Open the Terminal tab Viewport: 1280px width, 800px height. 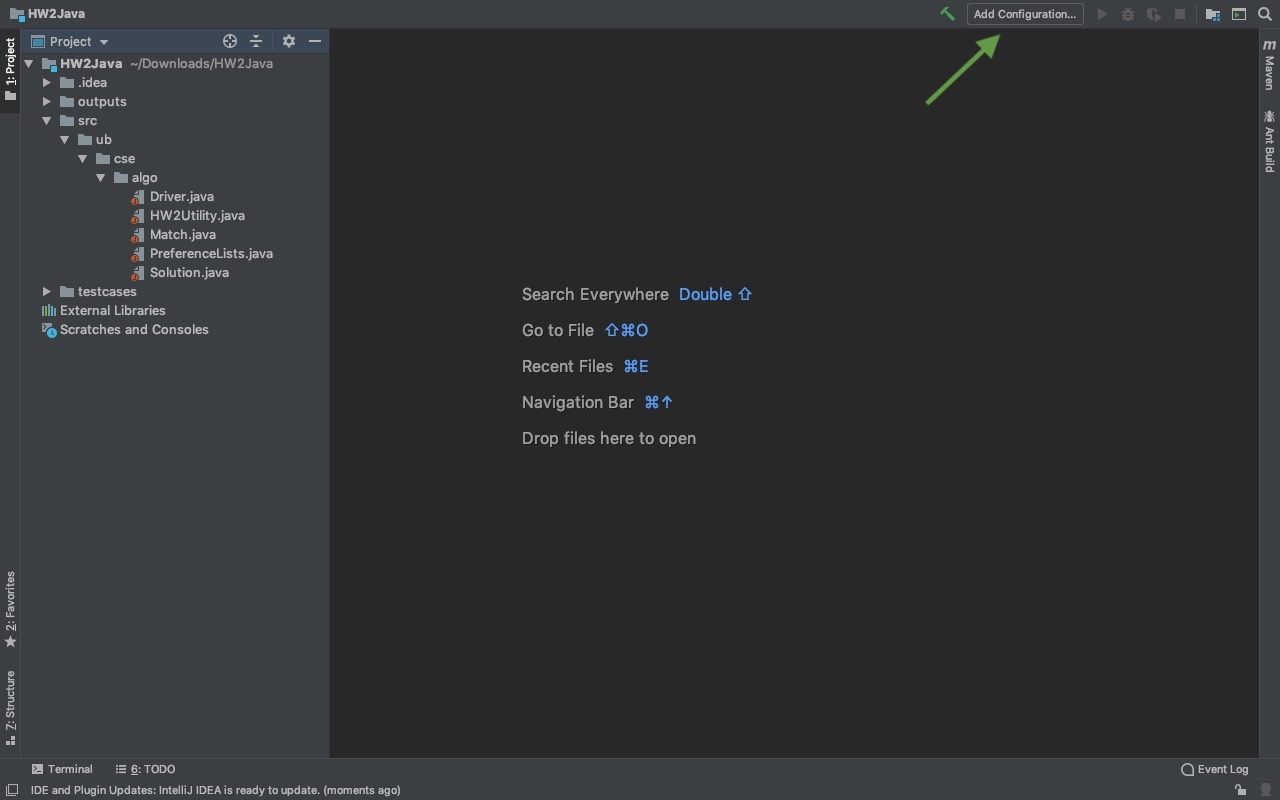pyautogui.click(x=62, y=769)
